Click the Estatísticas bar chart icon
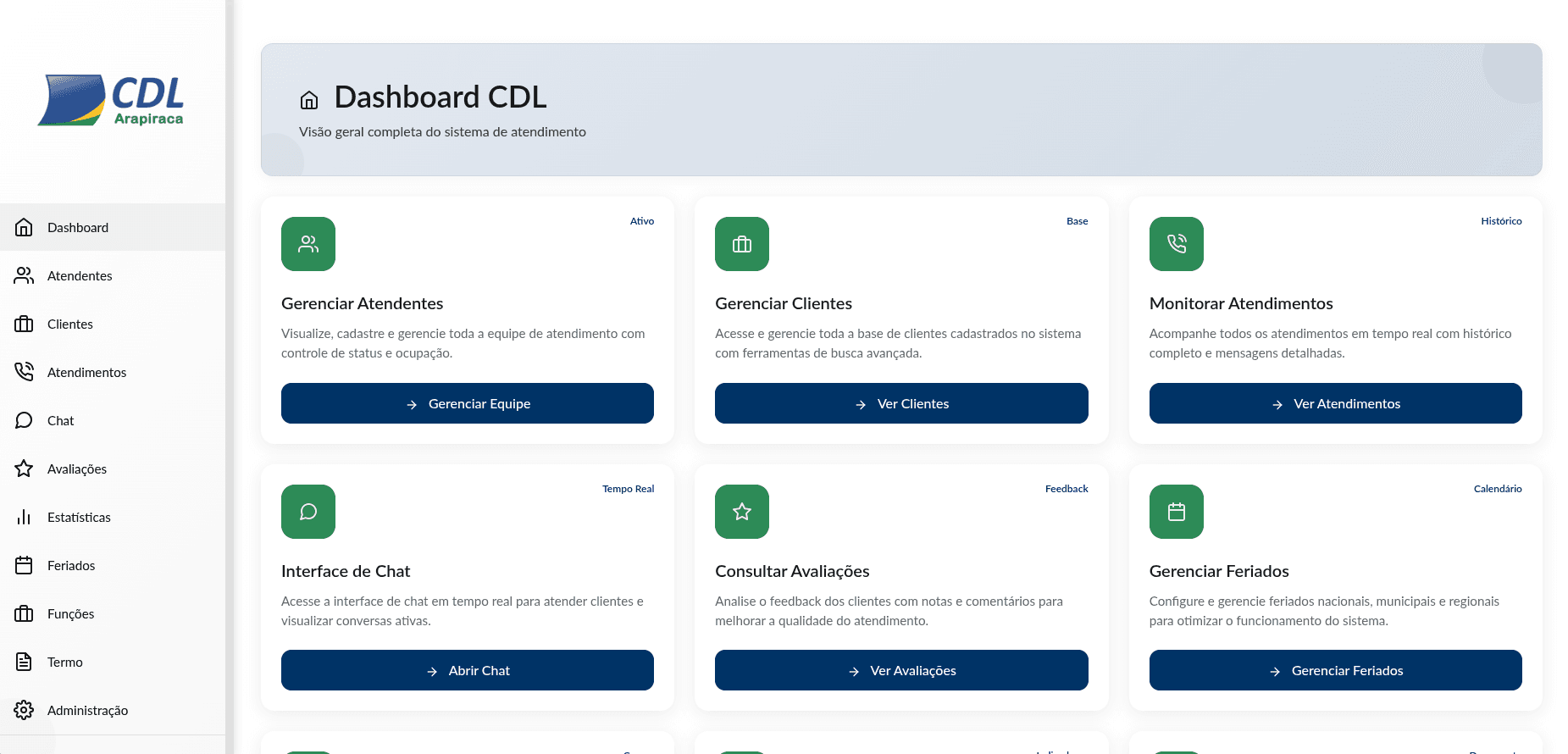The height and width of the screenshot is (754, 1568). click(x=24, y=517)
